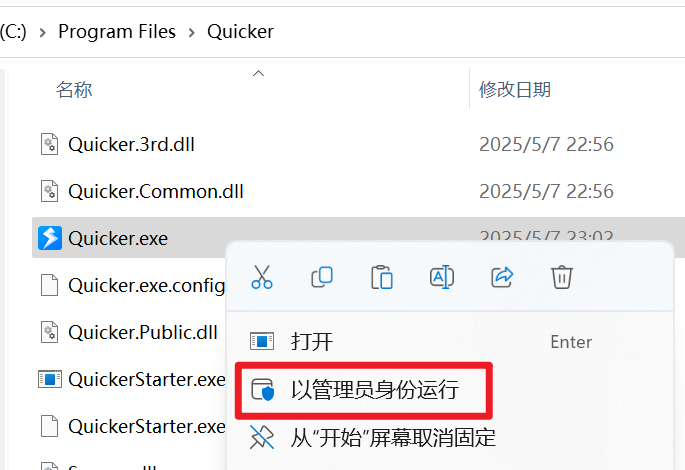Select the QuickerStarter.exe application icon
The height and width of the screenshot is (470, 685).
click(50, 379)
